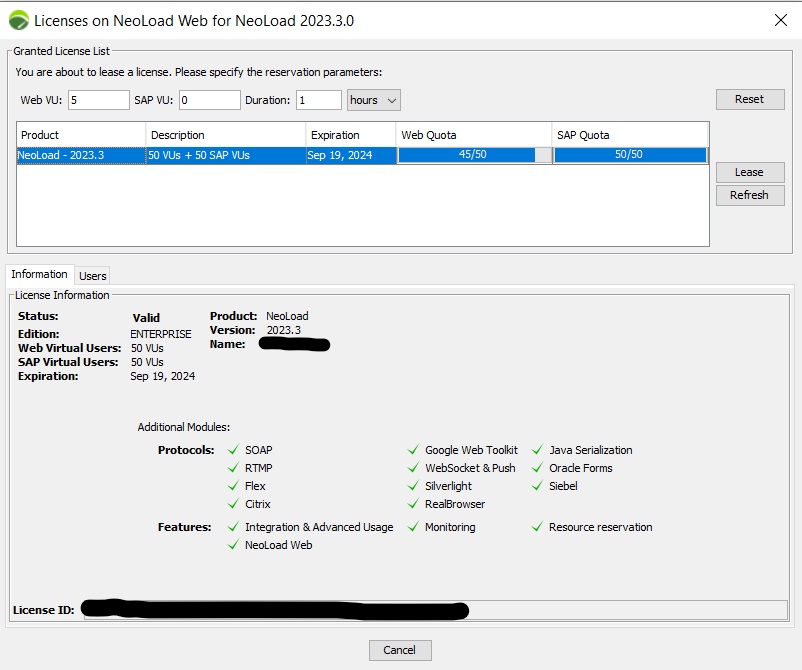802x670 pixels.
Task: Focus the Web VU input field
Action: click(x=99, y=100)
